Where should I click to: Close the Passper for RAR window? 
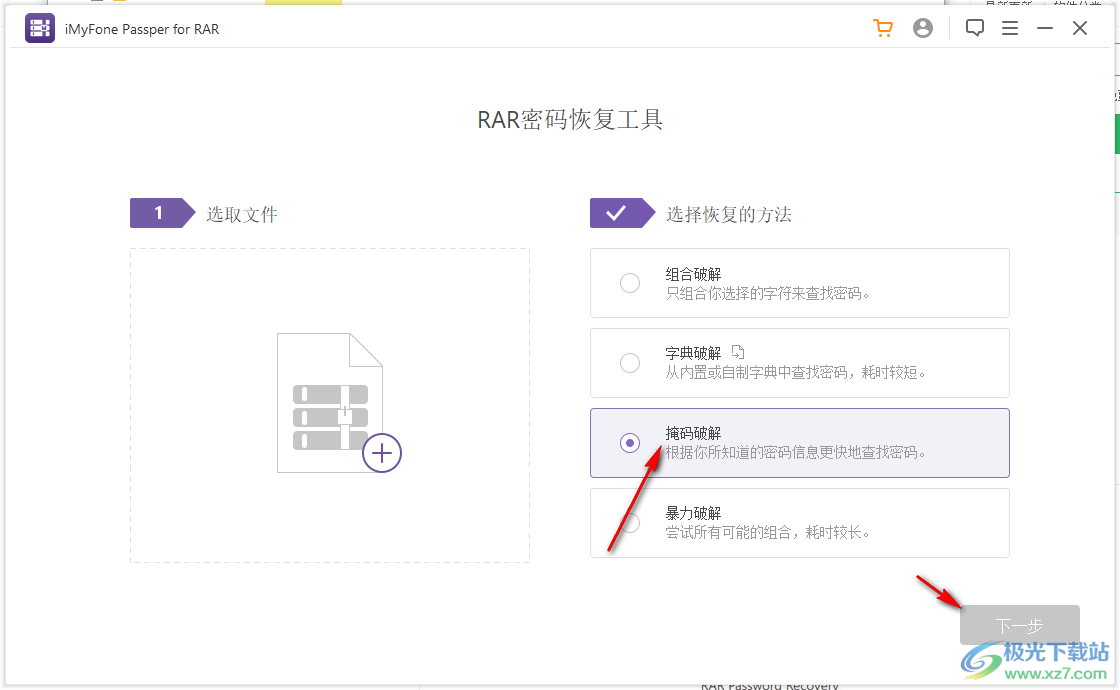click(x=1080, y=28)
